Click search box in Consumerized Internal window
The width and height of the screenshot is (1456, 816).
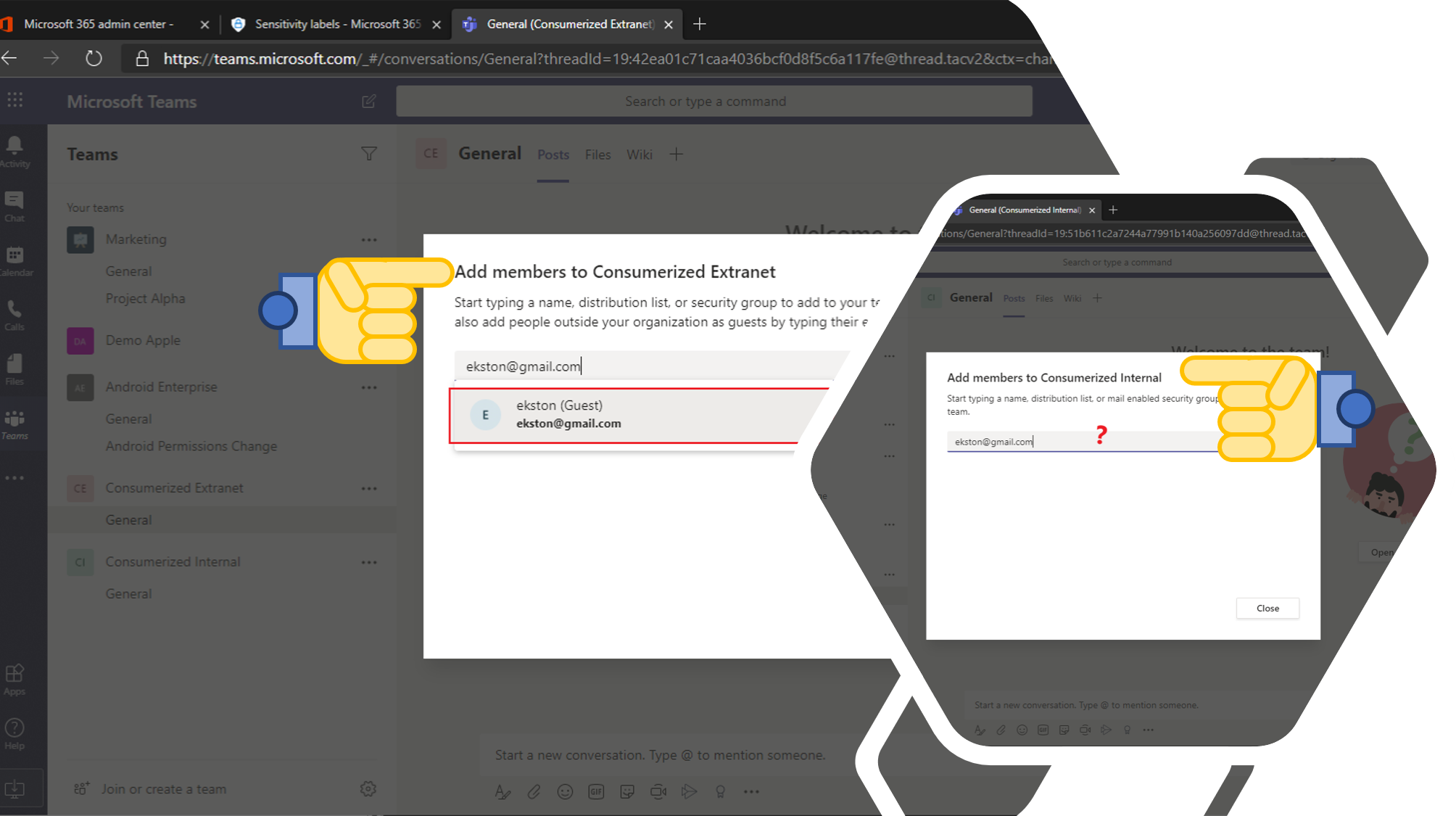tap(1117, 263)
